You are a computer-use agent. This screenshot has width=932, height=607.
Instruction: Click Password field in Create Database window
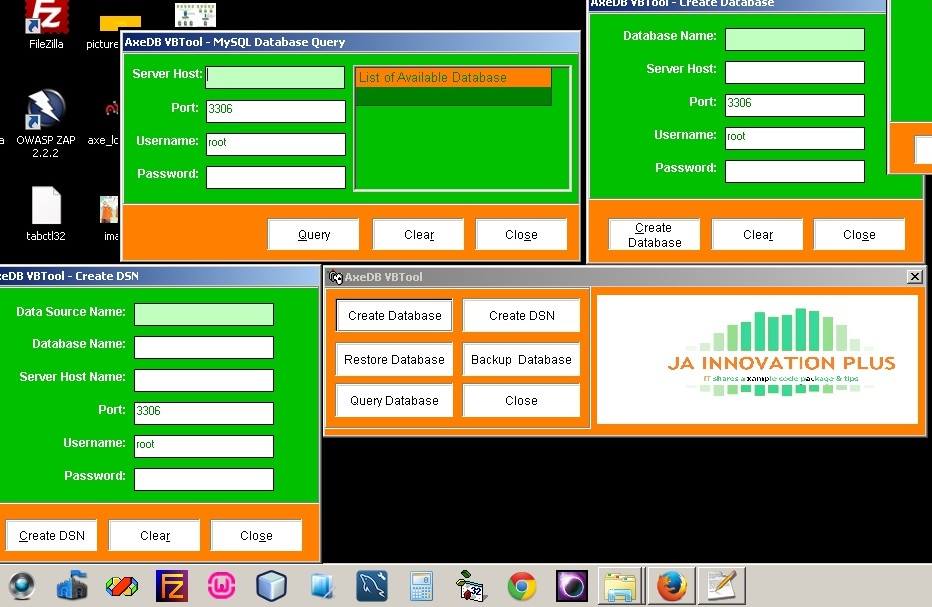(x=795, y=171)
